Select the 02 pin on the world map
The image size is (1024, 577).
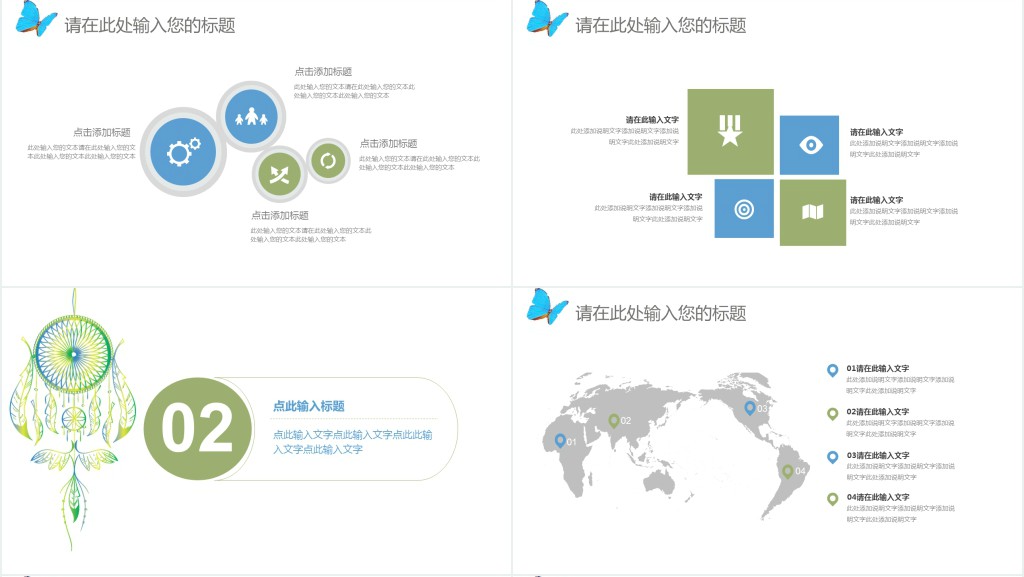(x=614, y=420)
